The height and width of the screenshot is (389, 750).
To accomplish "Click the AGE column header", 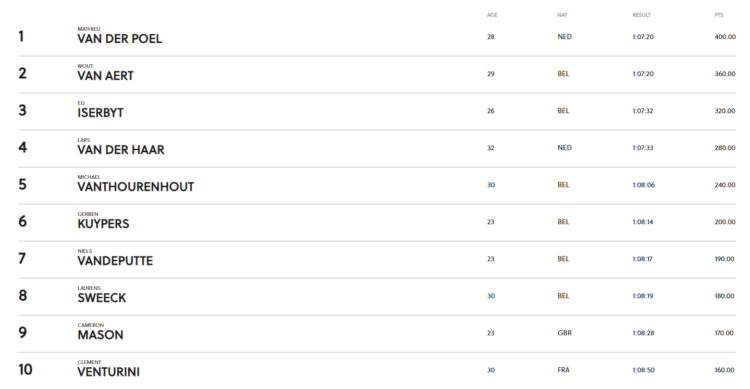I will 492,15.
